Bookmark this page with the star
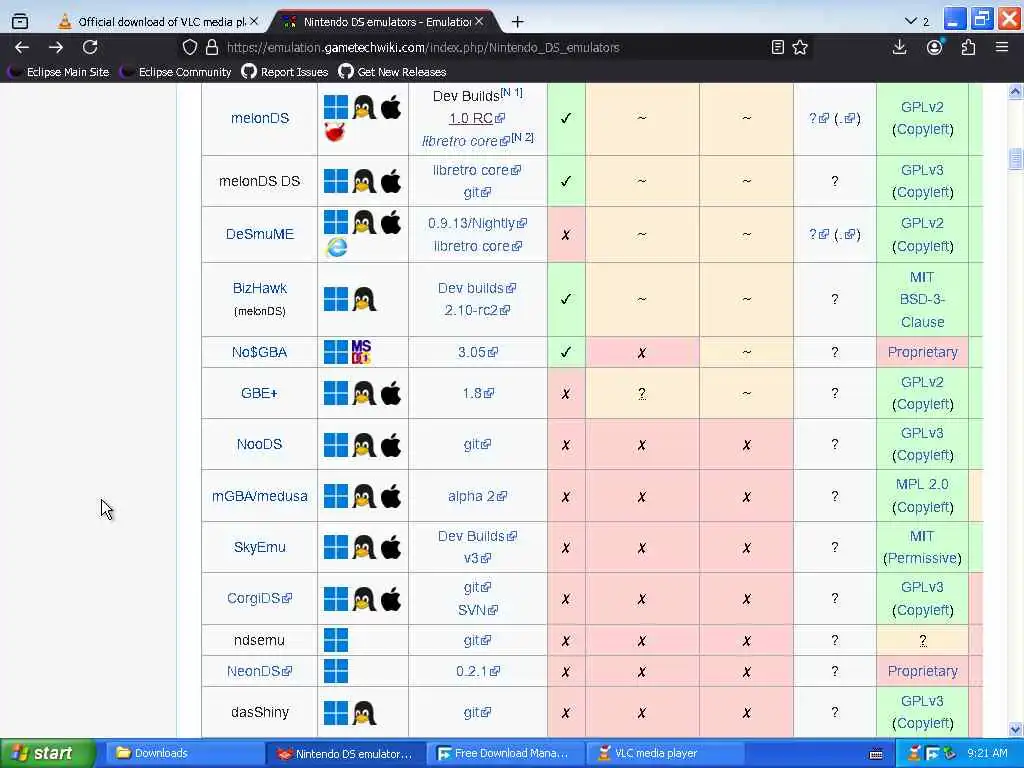1024x768 pixels. click(x=800, y=47)
